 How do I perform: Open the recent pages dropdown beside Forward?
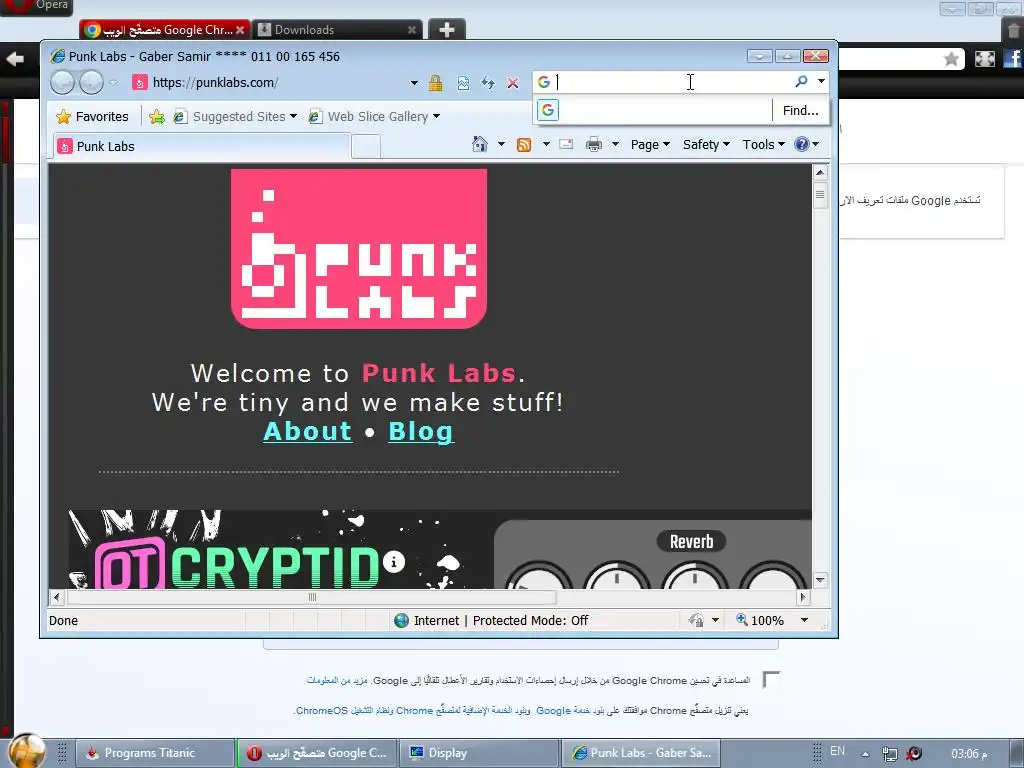pos(114,83)
